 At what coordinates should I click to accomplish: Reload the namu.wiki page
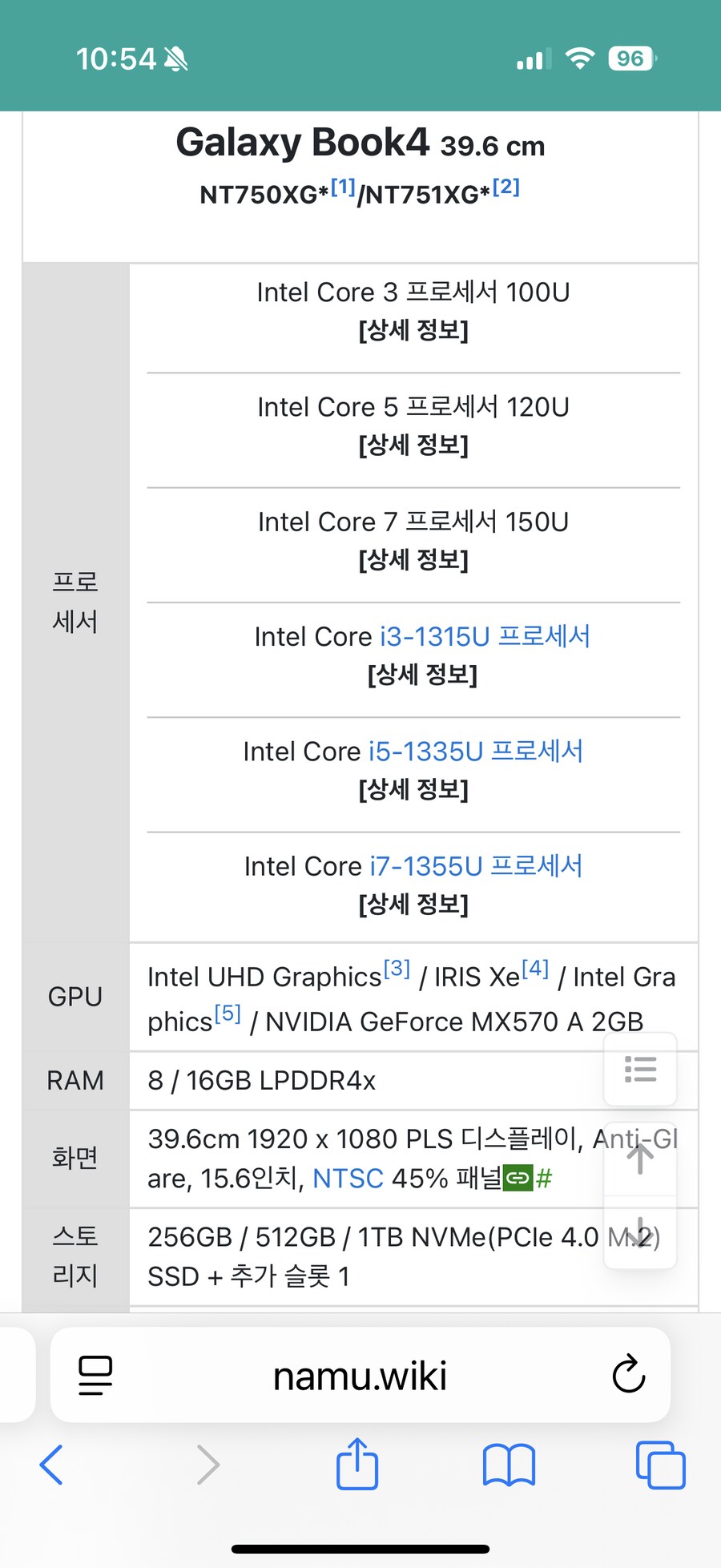629,1374
